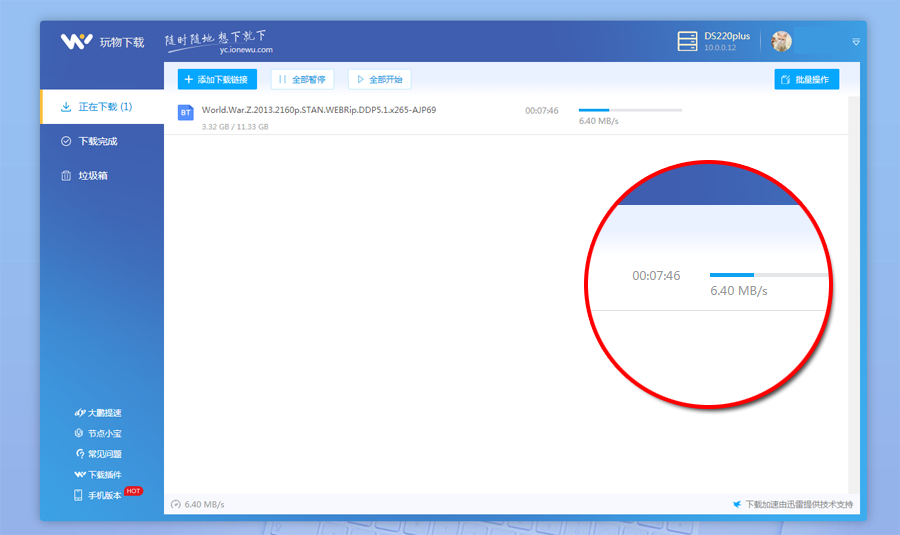Click the 6.40 MB/s speed under the list row's progress bar
Viewport: 900px width, 535px height.
click(x=598, y=121)
